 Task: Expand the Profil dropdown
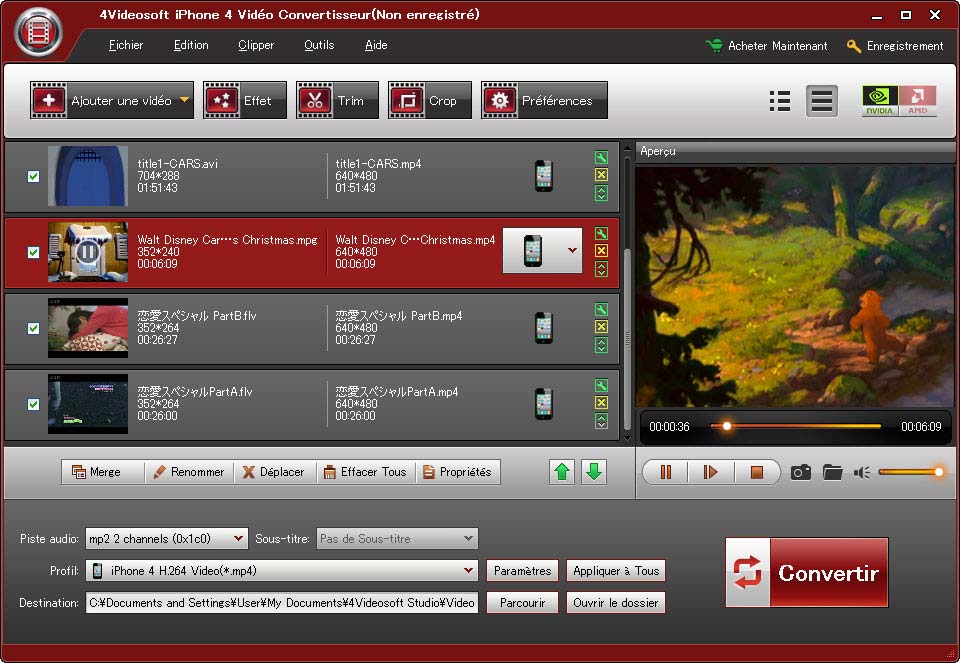pyautogui.click(x=469, y=571)
